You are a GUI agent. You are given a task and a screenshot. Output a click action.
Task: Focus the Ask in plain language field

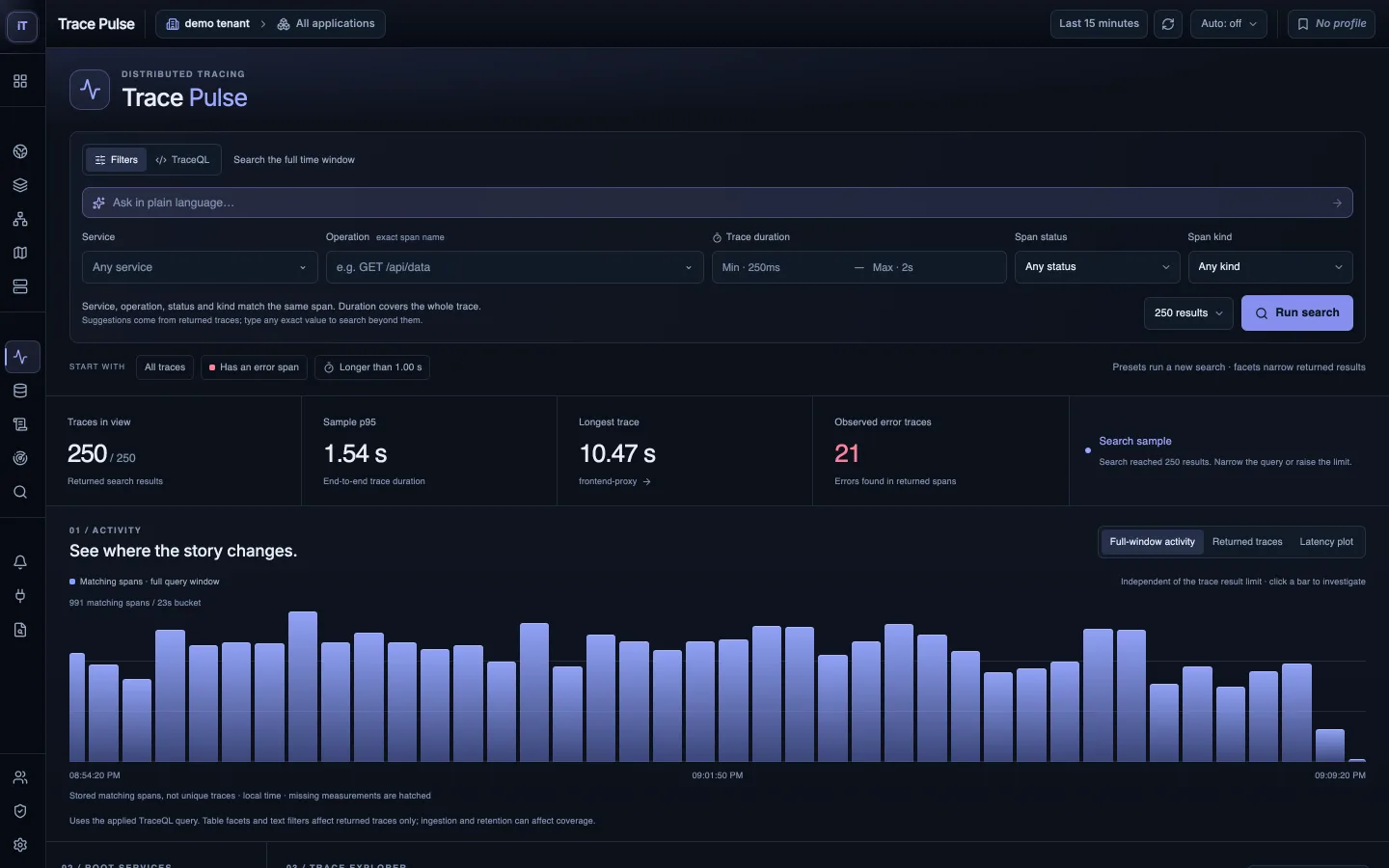click(717, 203)
